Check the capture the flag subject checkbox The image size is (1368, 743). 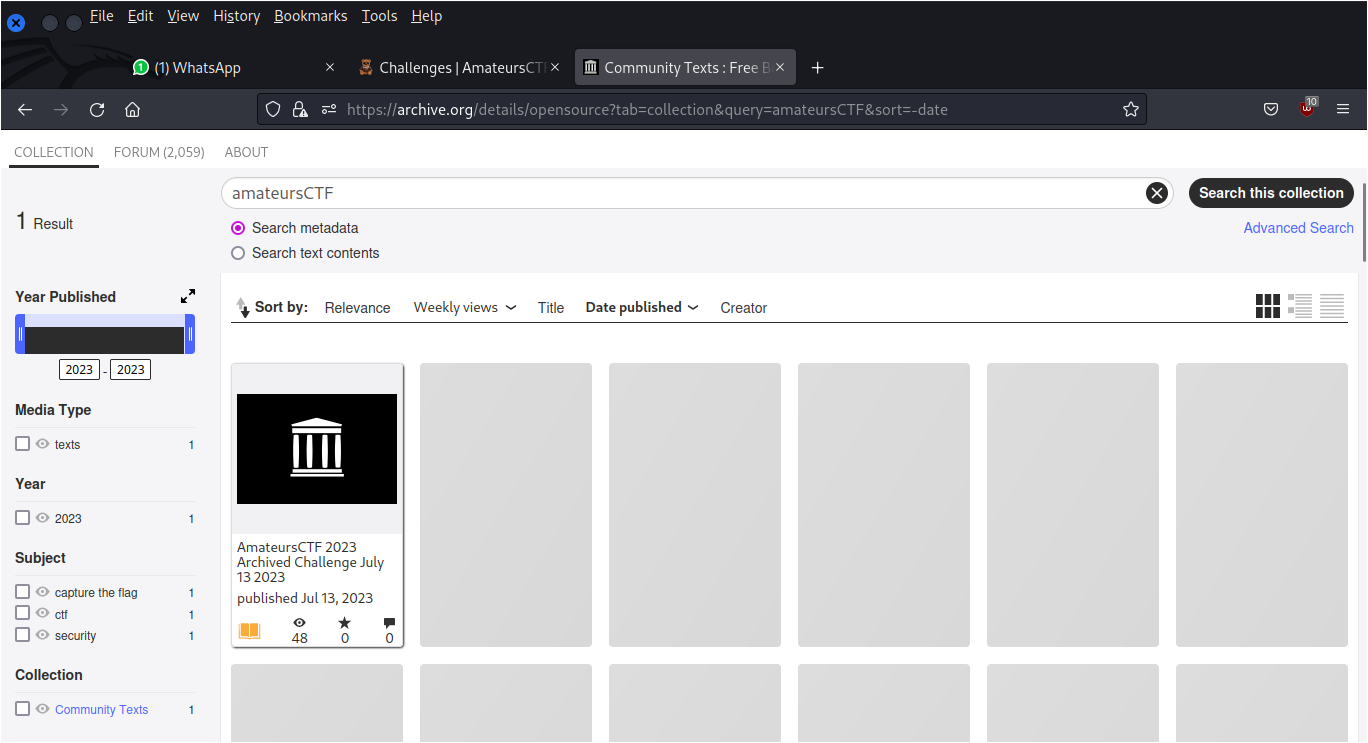(22, 591)
